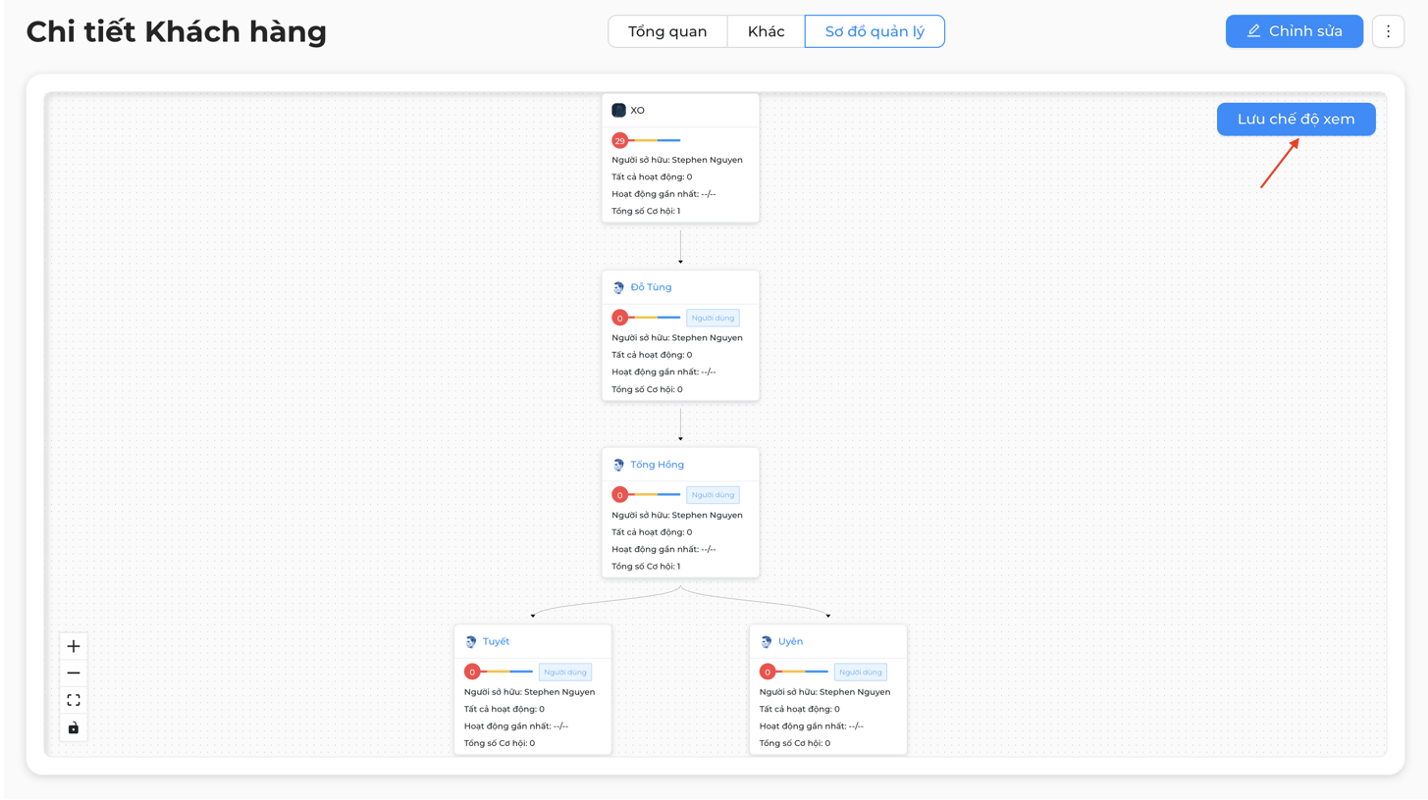Screen dimensions: 1428x800
Task: Toggle the canvas lock icon
Action: click(x=73, y=727)
